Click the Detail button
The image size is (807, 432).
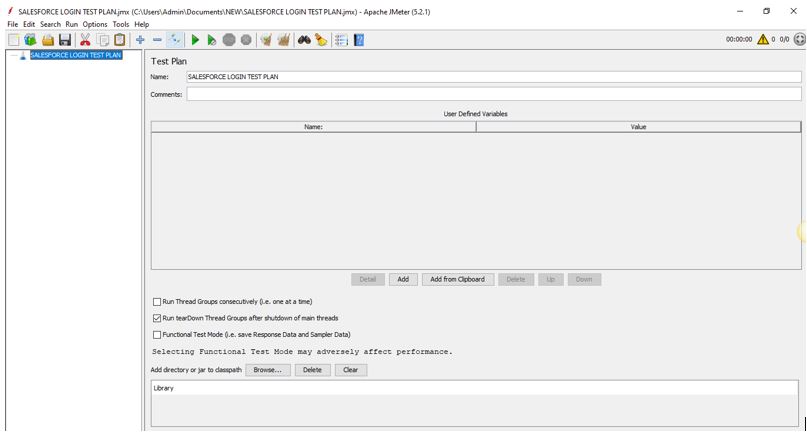click(x=367, y=279)
